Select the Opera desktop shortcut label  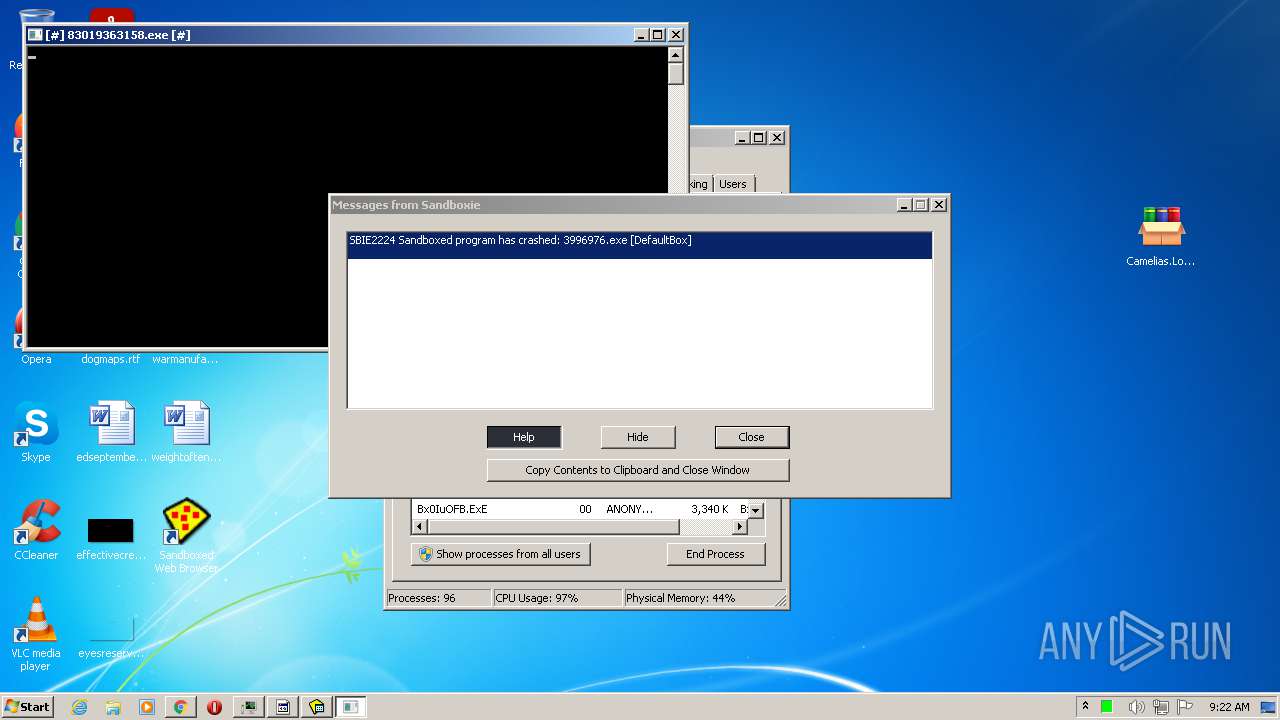36,359
